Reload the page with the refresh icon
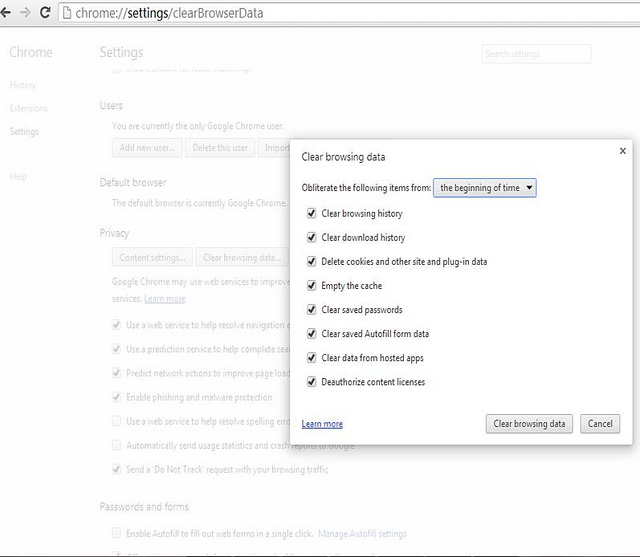The image size is (640, 557). point(45,13)
